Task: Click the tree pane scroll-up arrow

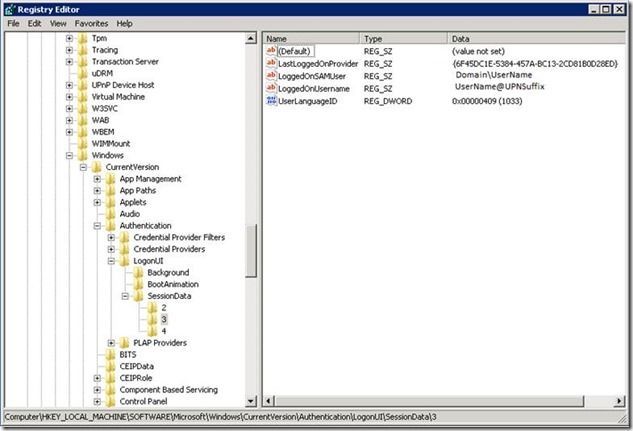Action: point(251,38)
